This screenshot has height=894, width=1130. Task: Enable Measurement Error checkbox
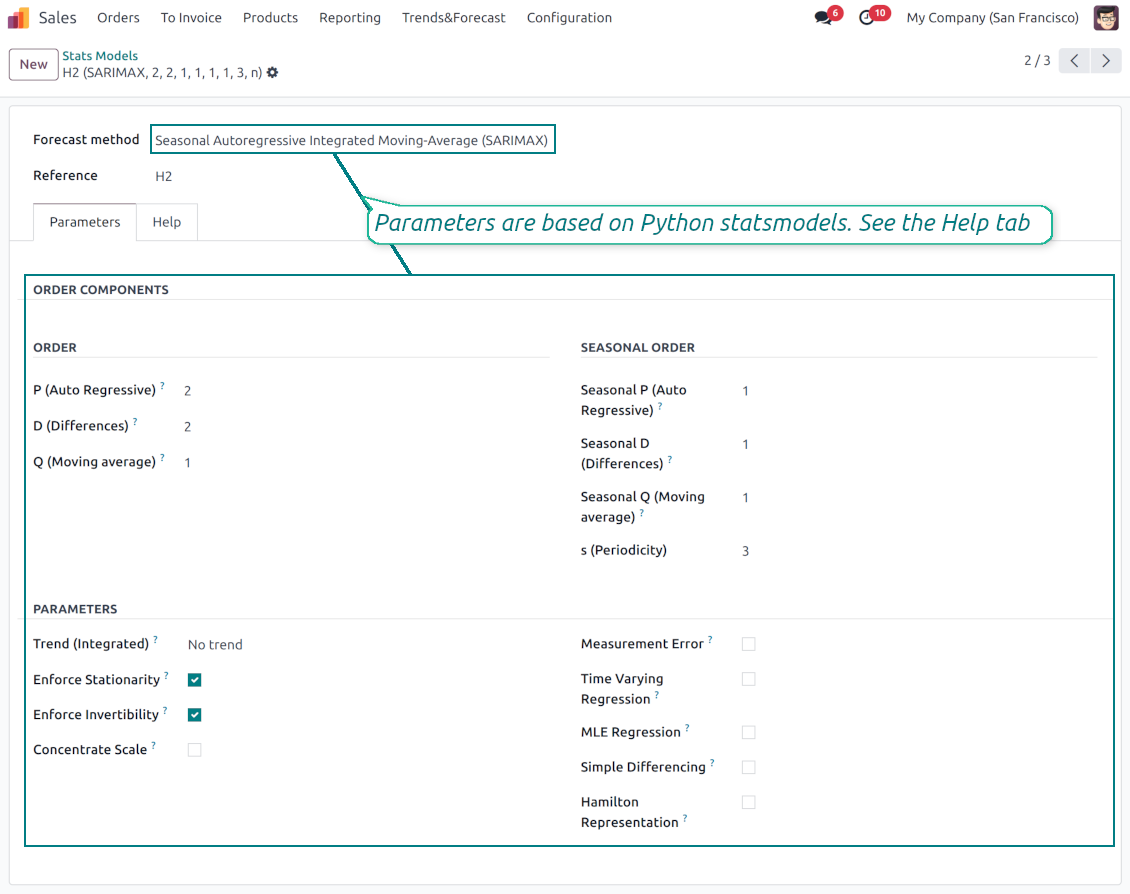[x=749, y=644]
